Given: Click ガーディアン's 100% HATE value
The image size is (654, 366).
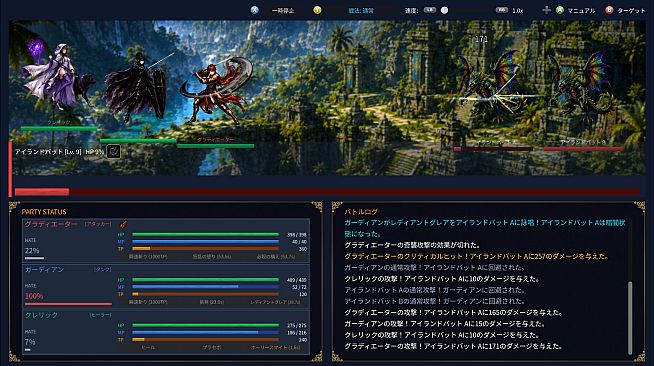Looking at the screenshot, I should point(34,296).
